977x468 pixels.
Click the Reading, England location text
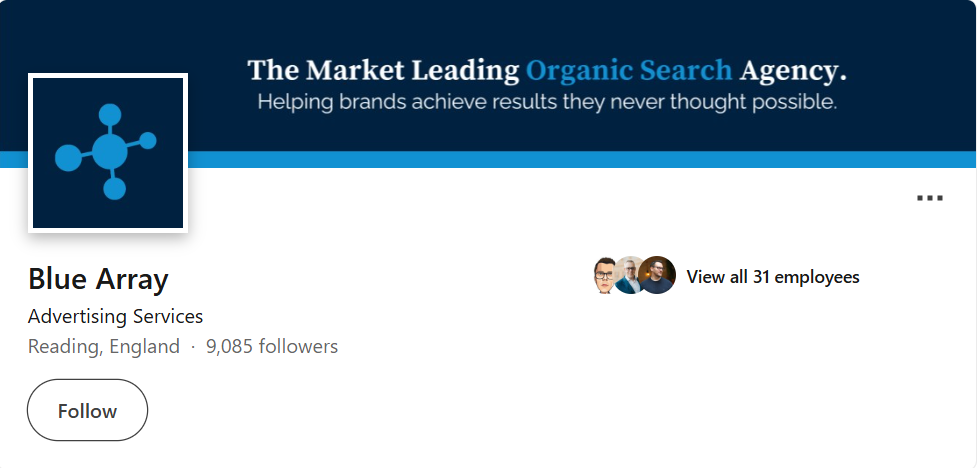click(x=103, y=346)
